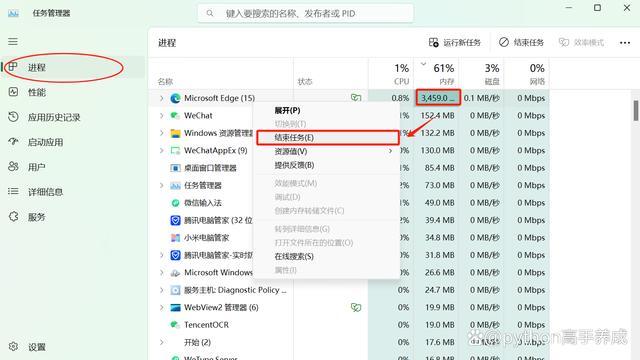Select the TencentOCR process row
The width and height of the screenshot is (640, 360).
point(348,325)
